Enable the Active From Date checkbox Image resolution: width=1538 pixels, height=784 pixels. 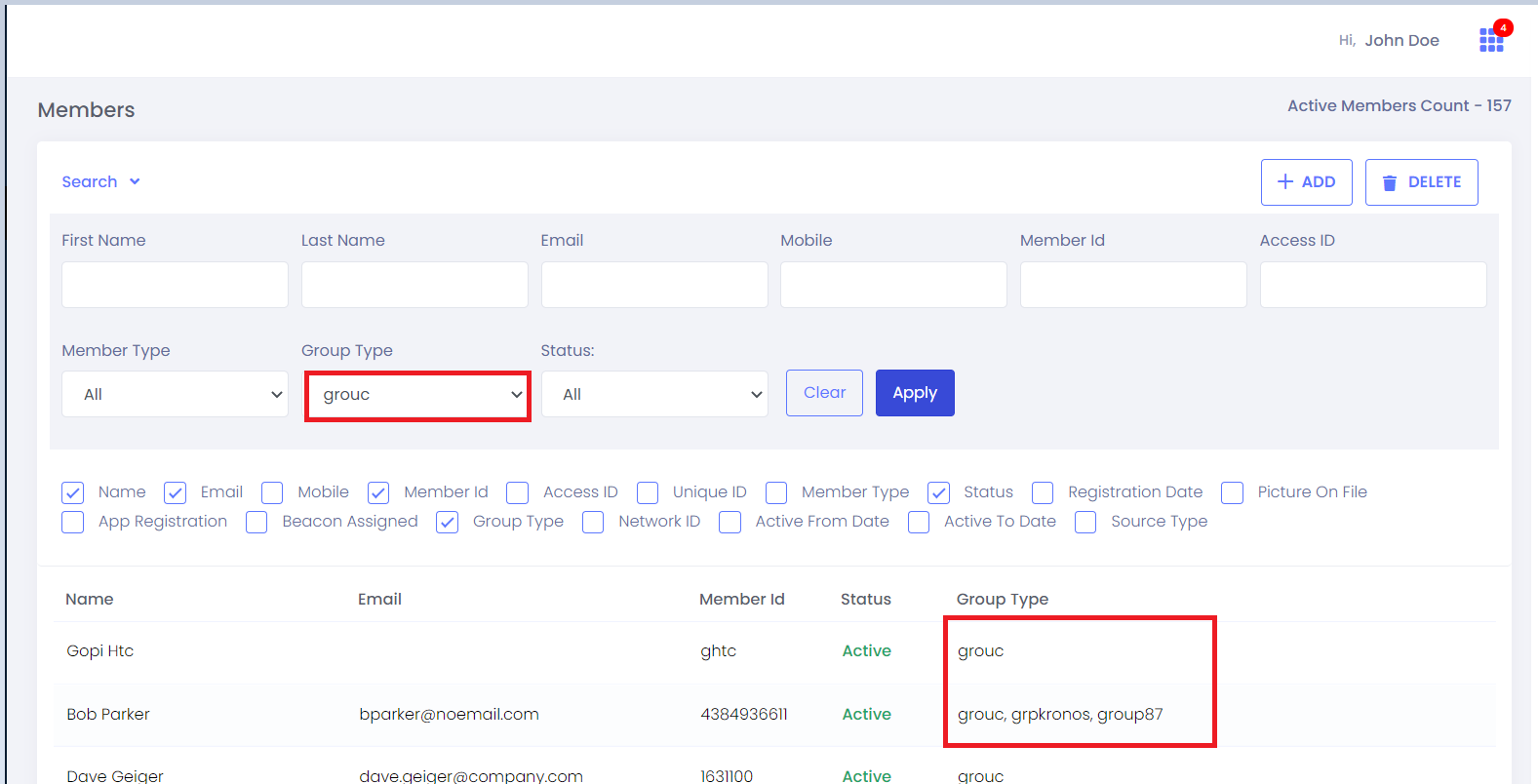(730, 522)
